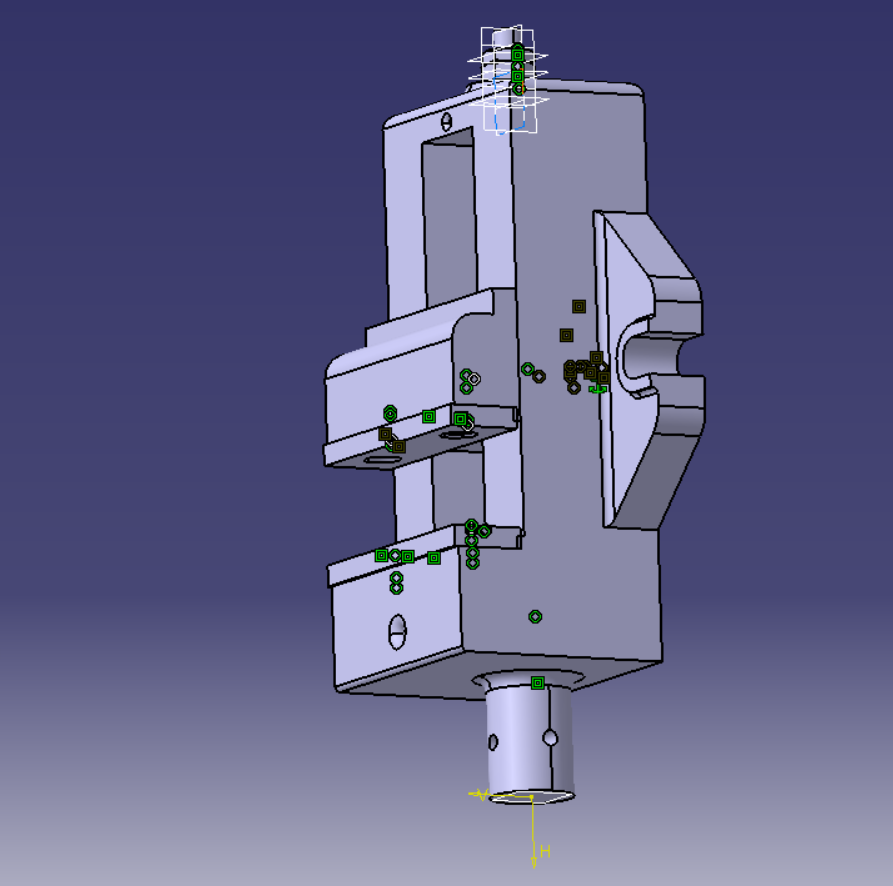Click the lone green coincidence constraint on lower body face
The height and width of the screenshot is (886, 893).
[x=535, y=617]
